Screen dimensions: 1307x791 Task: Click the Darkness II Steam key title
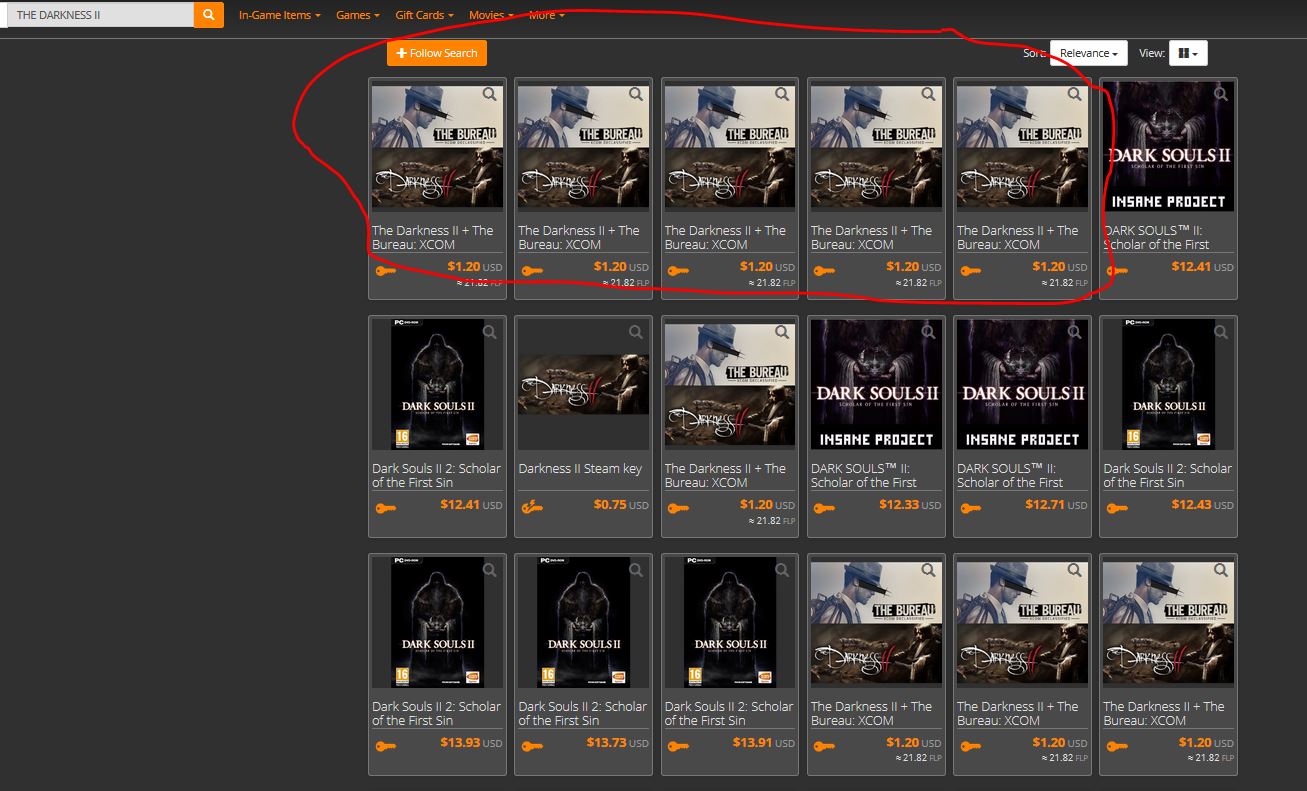click(x=580, y=468)
